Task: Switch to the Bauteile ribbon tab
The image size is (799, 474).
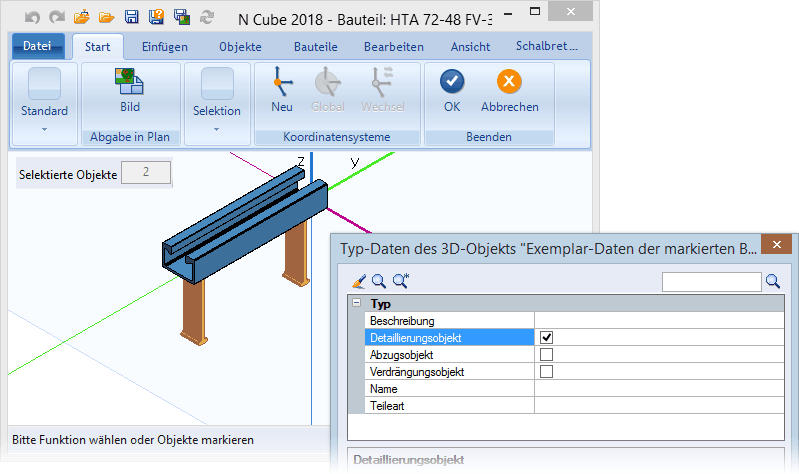Action: [x=315, y=47]
